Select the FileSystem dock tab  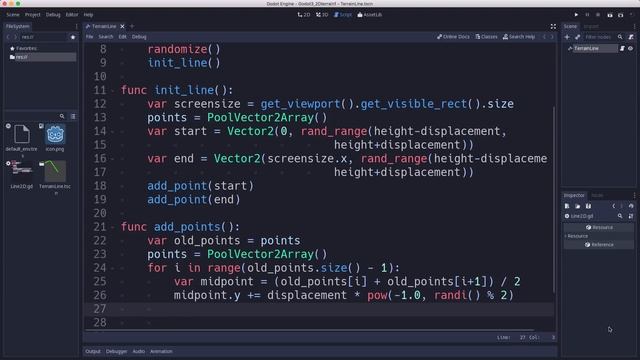(18, 26)
